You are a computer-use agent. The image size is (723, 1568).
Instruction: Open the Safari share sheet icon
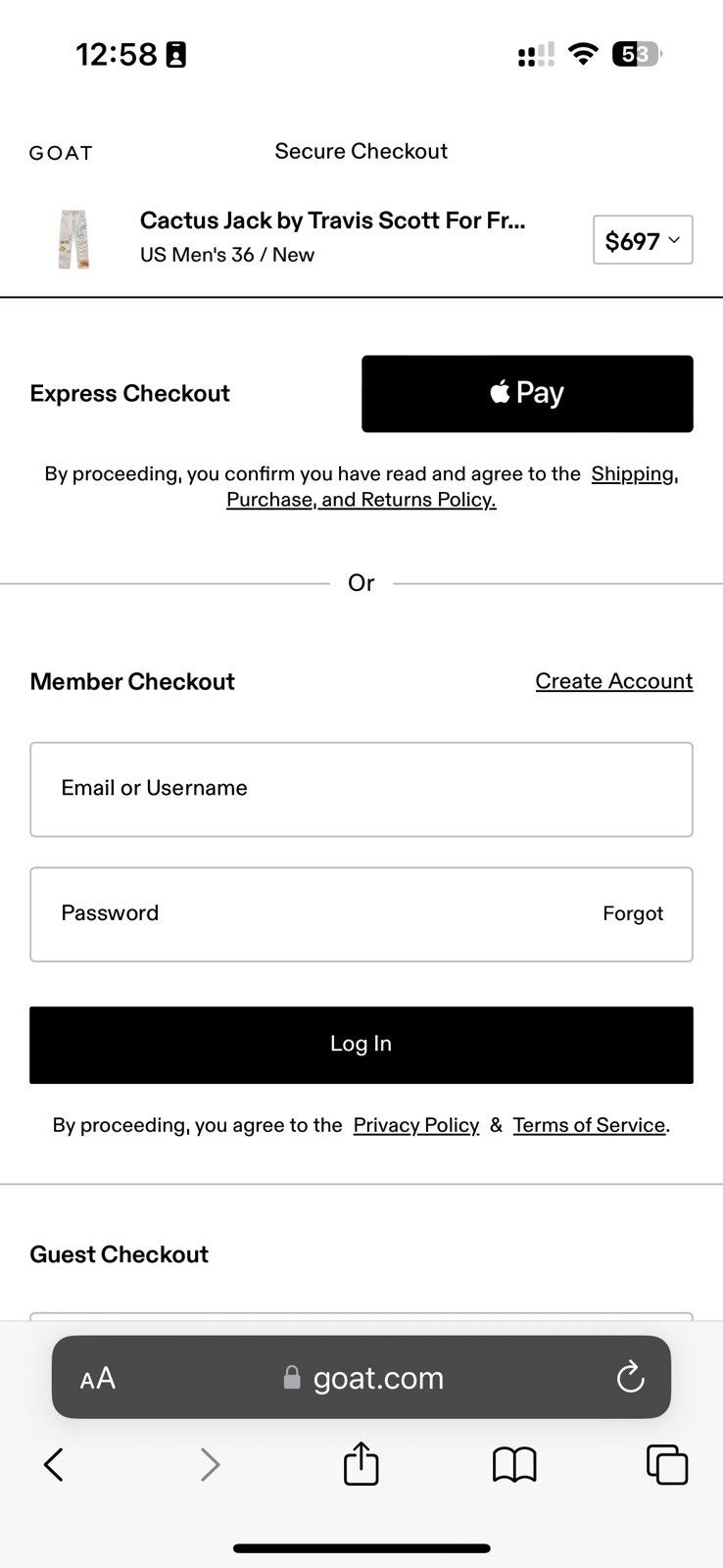(361, 1463)
